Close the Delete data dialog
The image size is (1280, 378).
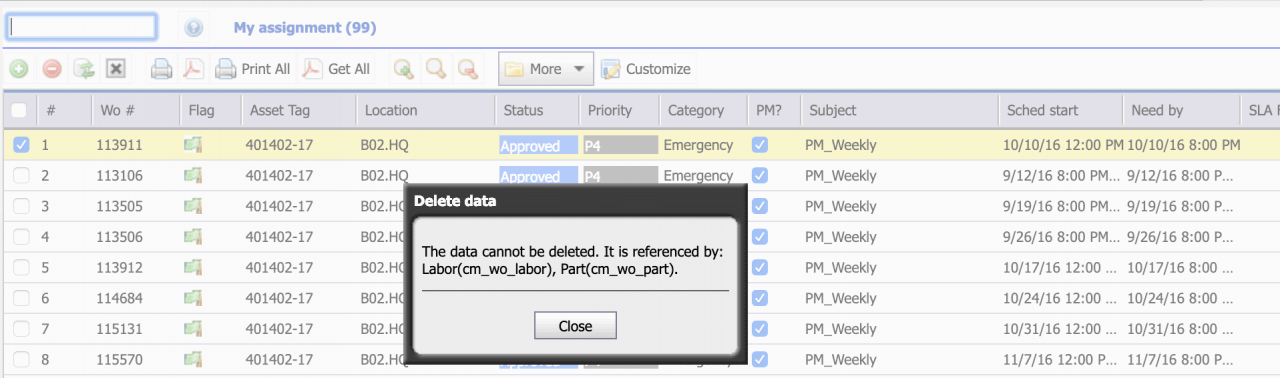click(575, 326)
